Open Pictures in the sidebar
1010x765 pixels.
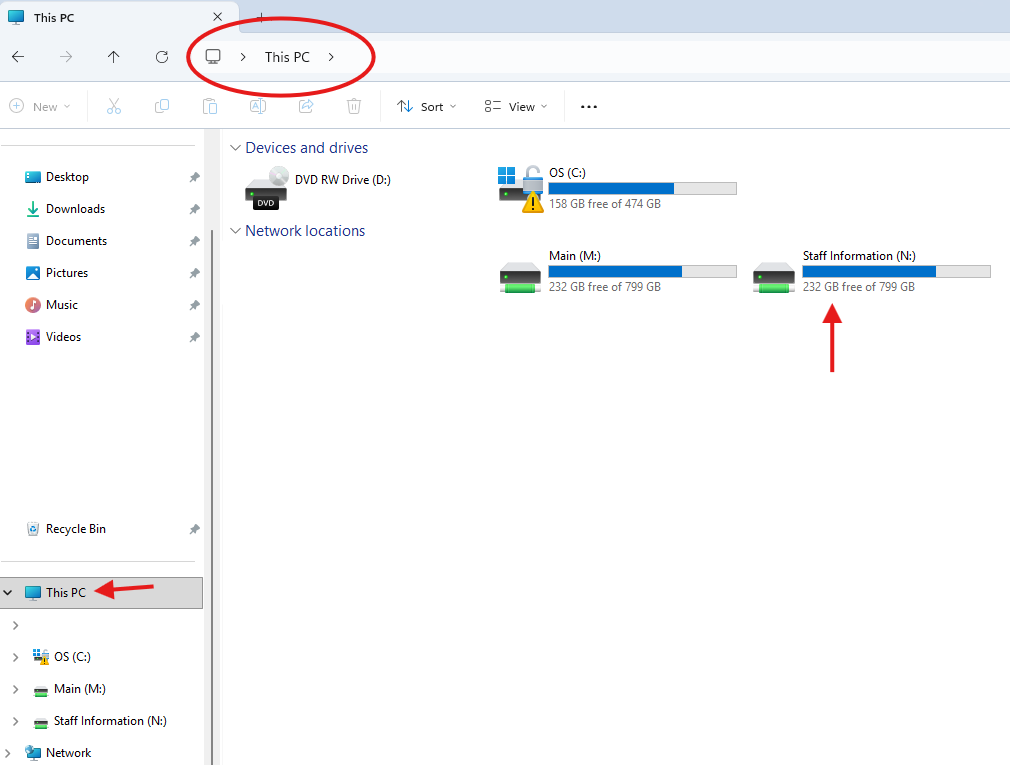(x=66, y=273)
